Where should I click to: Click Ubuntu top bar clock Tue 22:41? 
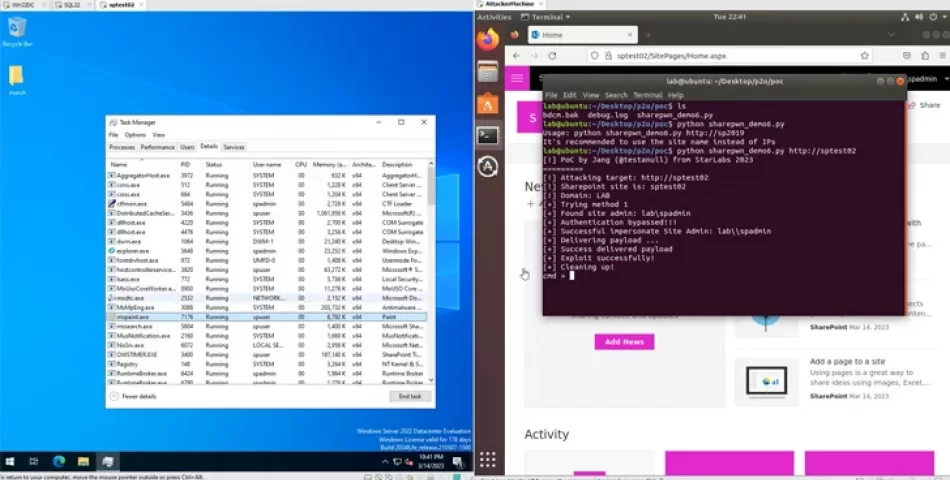click(729, 17)
